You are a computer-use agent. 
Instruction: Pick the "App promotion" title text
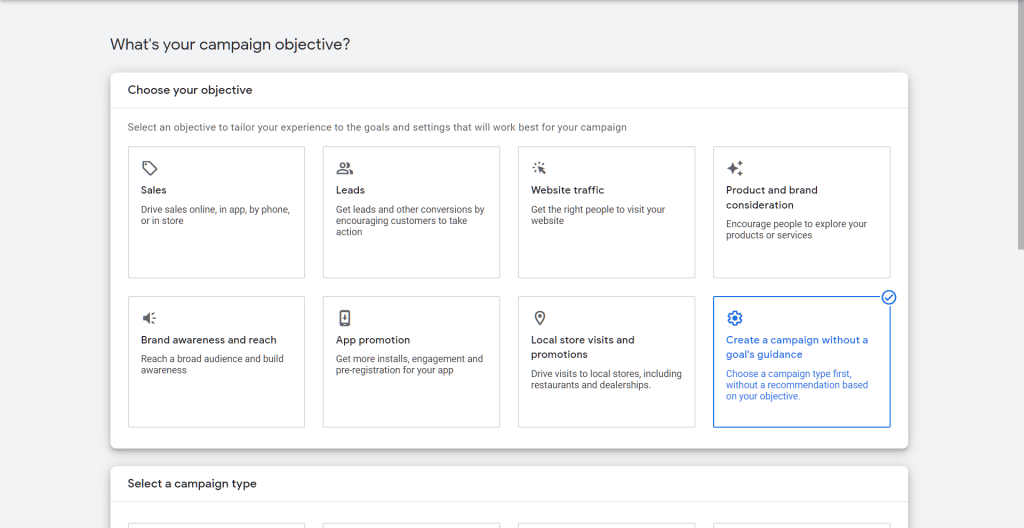point(373,340)
